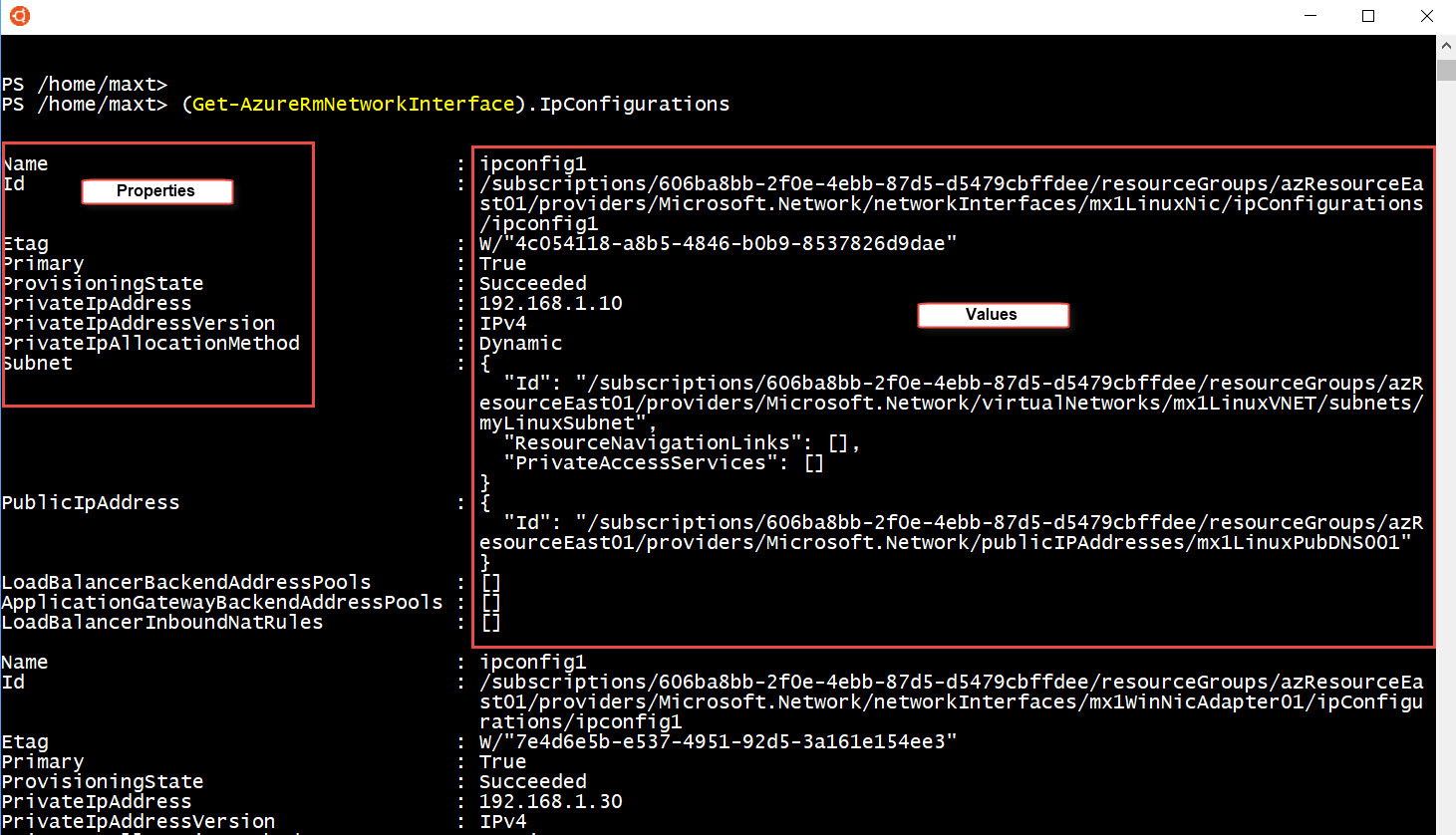This screenshot has width=1456, height=835.
Task: Minimize the terminal window
Action: click(x=1310, y=16)
